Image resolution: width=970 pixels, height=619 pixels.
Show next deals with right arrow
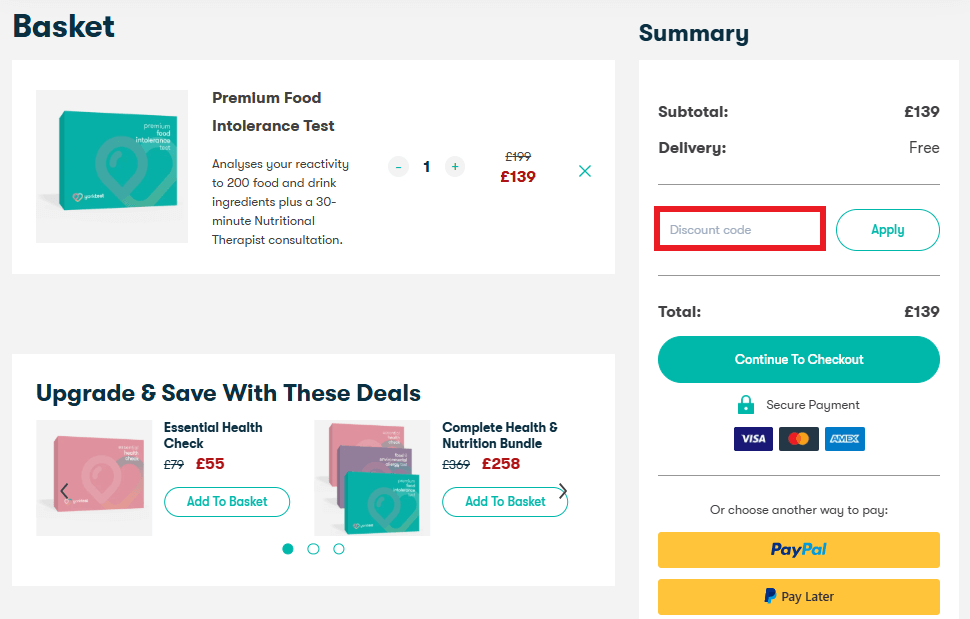pos(563,491)
